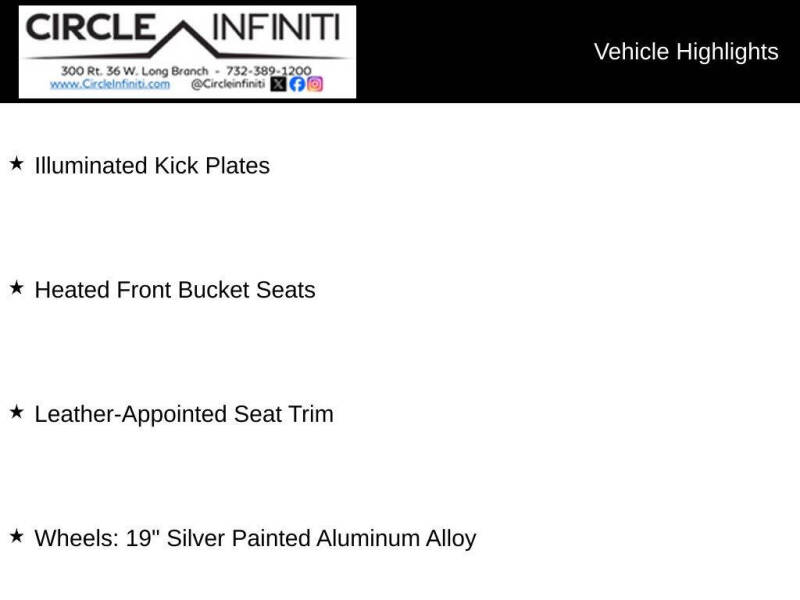Click the 732-389-1200 phone number

tap(268, 70)
